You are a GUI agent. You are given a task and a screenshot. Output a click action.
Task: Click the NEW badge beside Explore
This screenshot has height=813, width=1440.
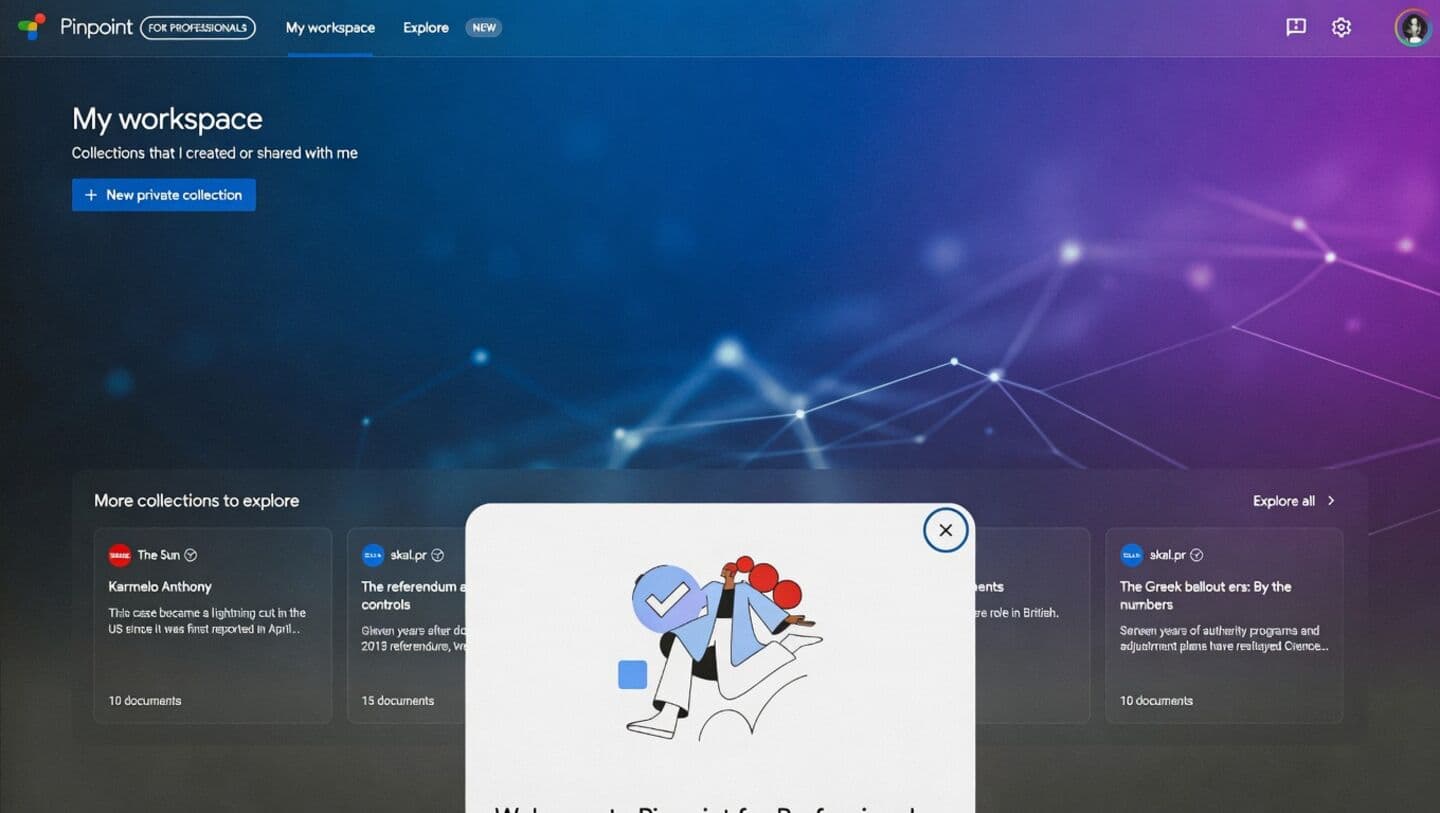(484, 28)
